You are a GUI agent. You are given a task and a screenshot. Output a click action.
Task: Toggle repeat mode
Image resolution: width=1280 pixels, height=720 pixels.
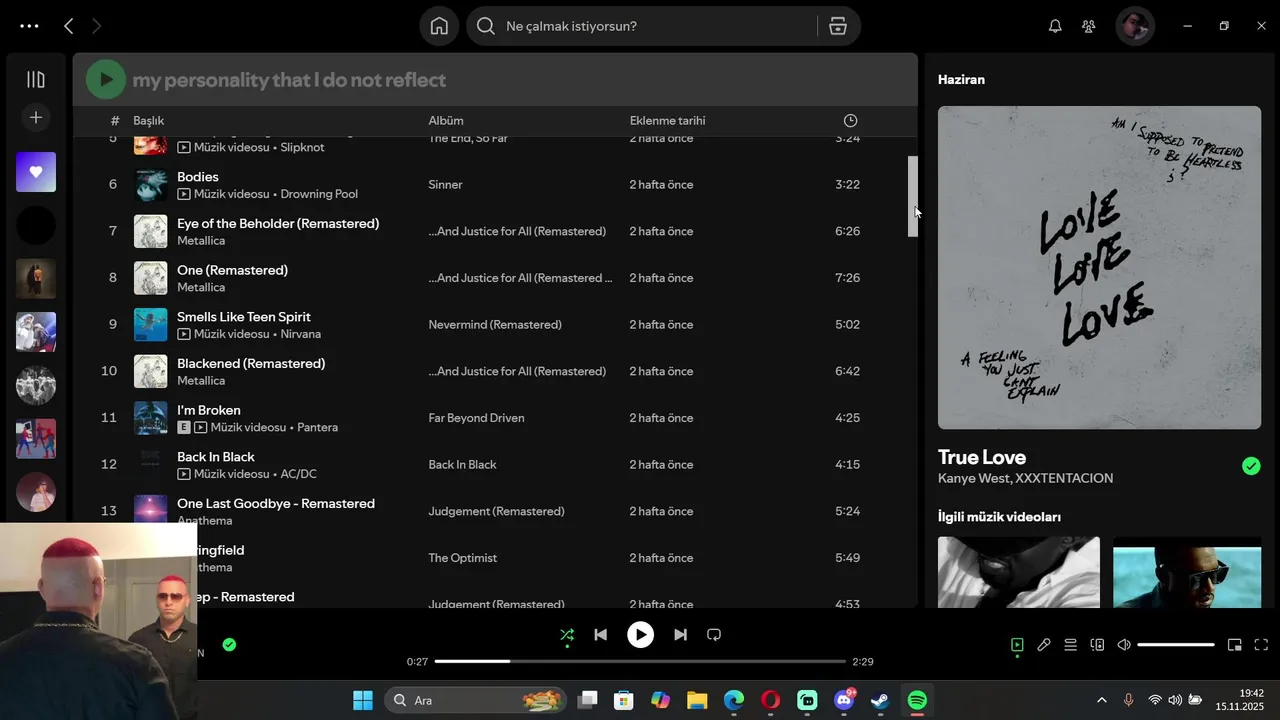714,635
